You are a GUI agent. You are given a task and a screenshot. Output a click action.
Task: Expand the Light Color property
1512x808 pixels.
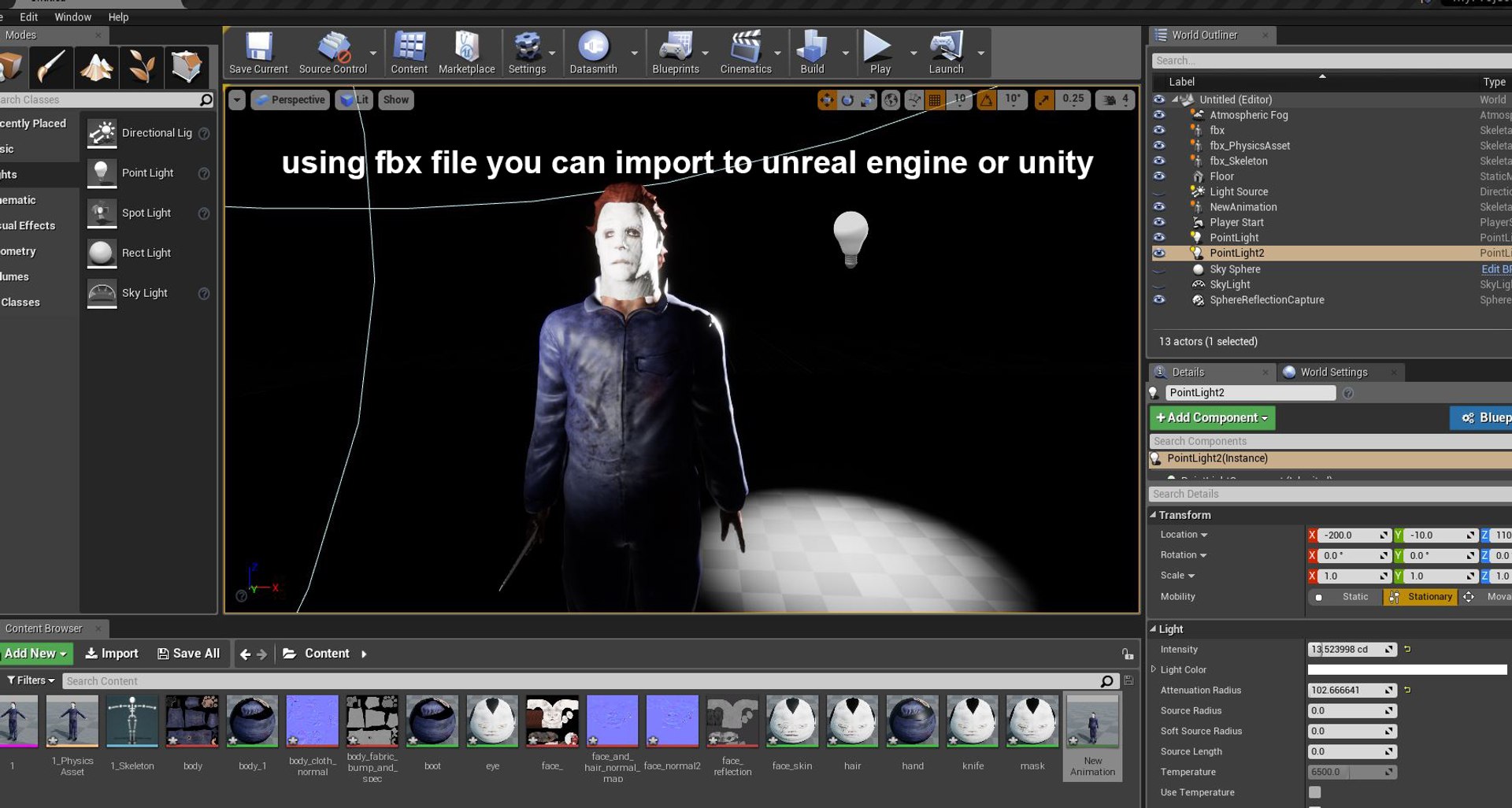coord(1154,669)
